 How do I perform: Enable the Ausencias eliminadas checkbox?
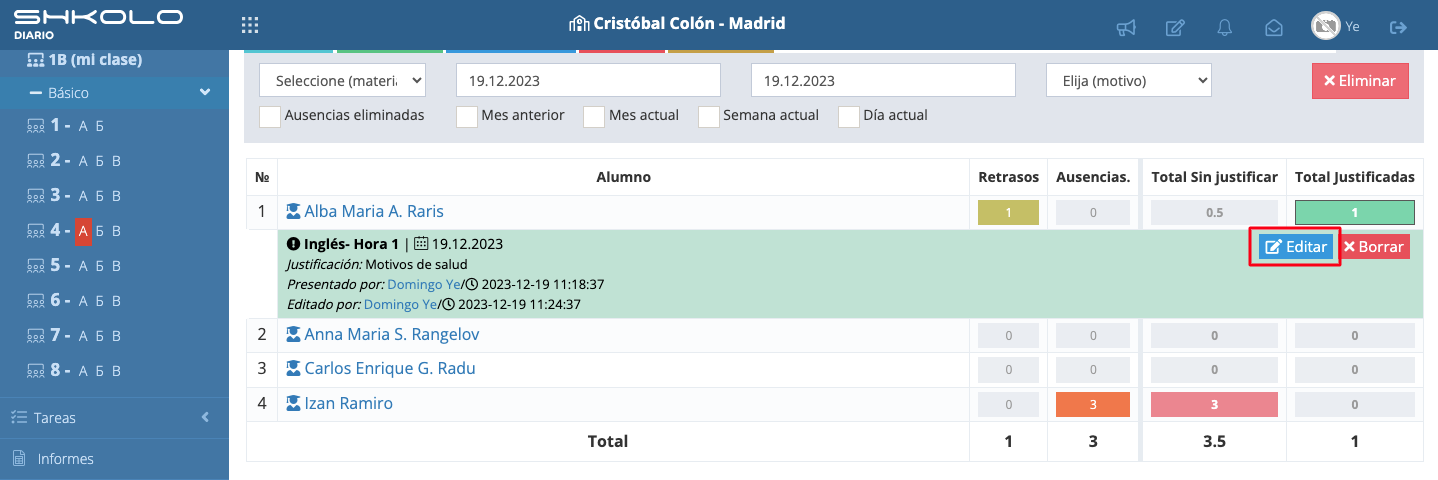pos(269,116)
